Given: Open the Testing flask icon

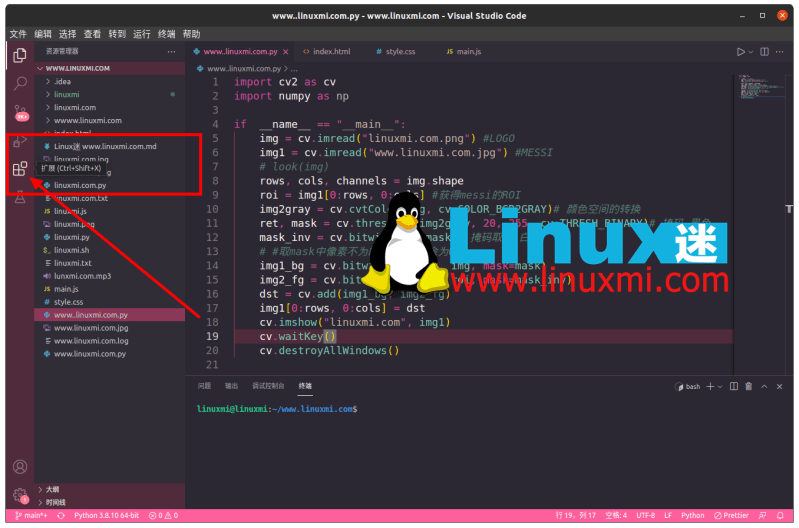Looking at the screenshot, I should click(20, 197).
